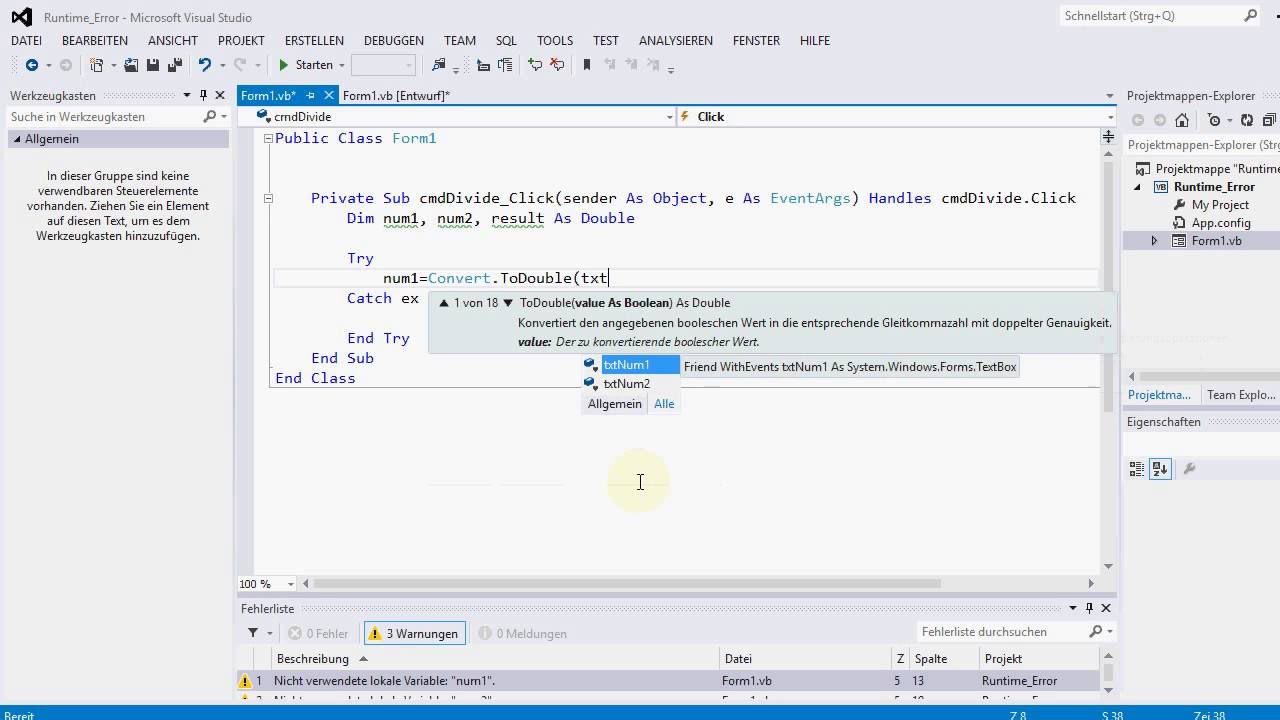Click the alphabetical sort icon in Eigenschaften

[x=1160, y=469]
